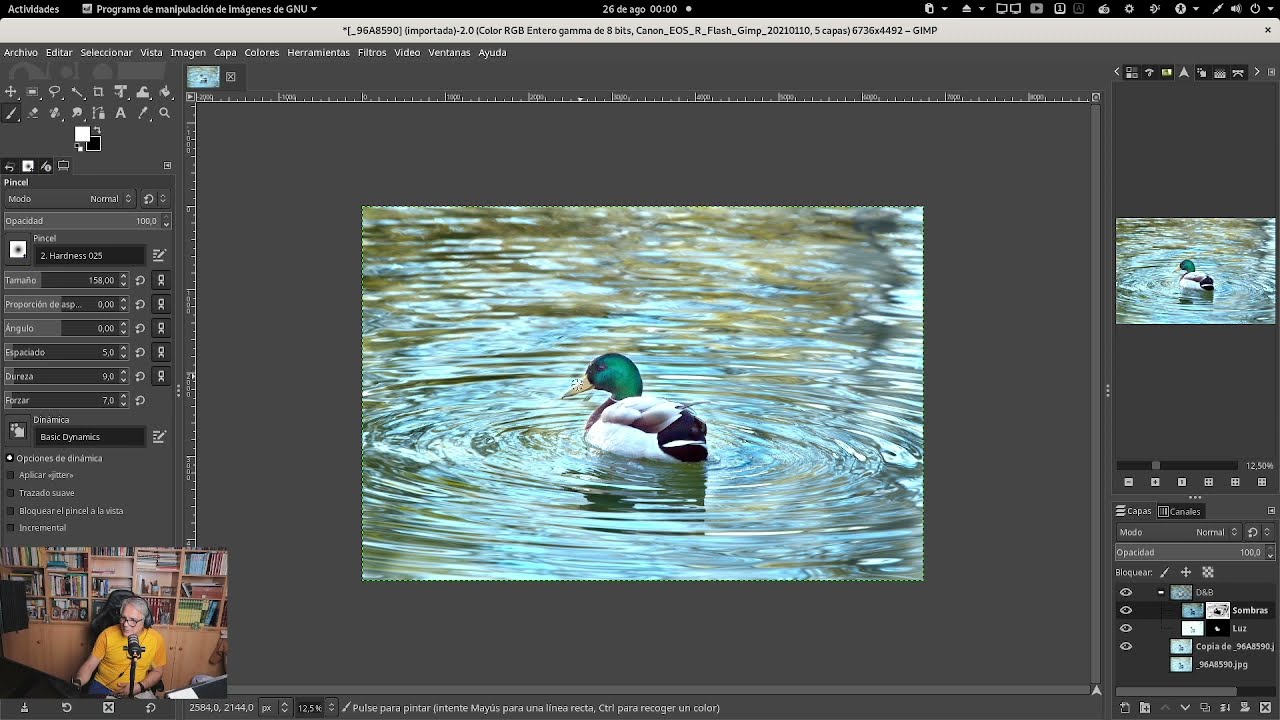Open the Filtros menu
Viewport: 1280px width, 720px height.
[x=372, y=52]
